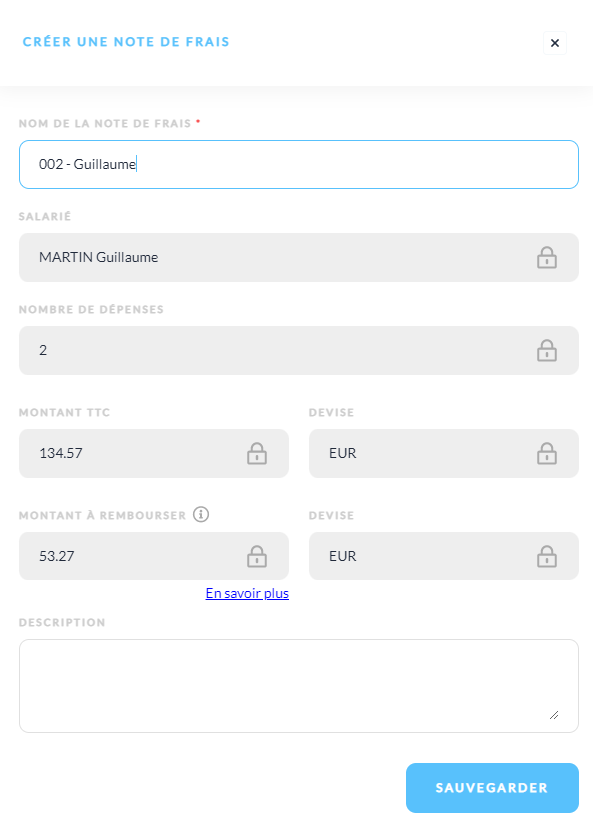The image size is (593, 817).
Task: Open the En savoir plus link
Action: pos(247,593)
